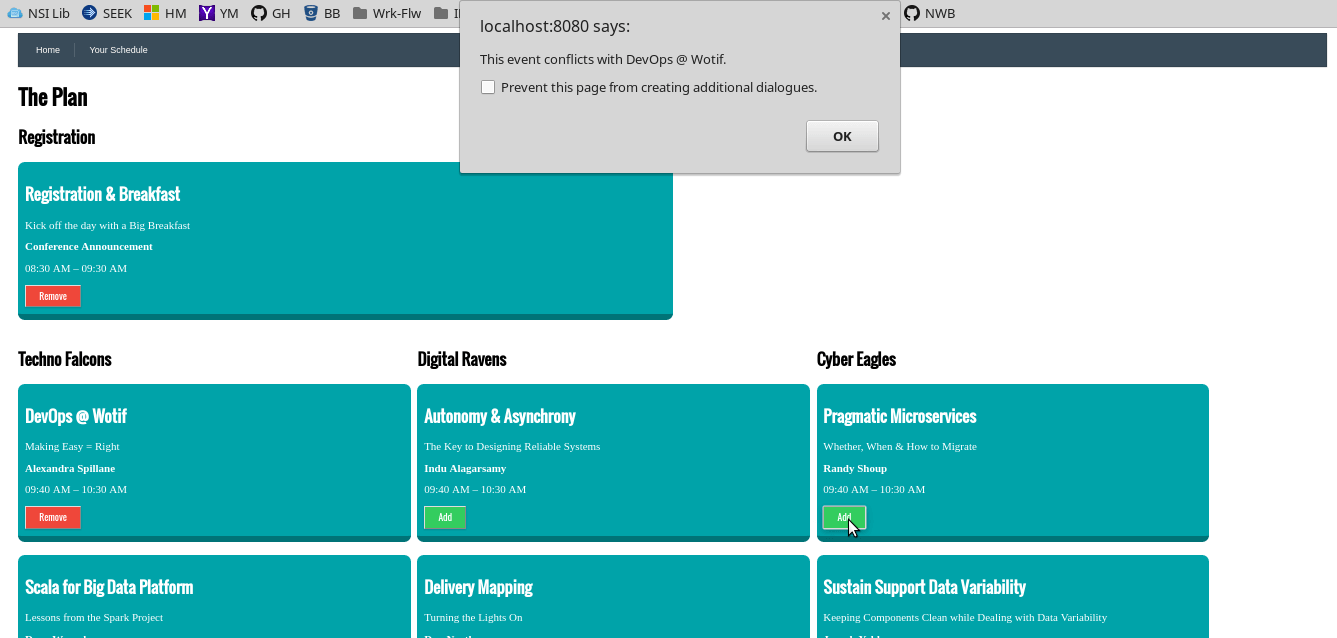Tick Prevent this page from creating additional dialogues
This screenshot has width=1337, height=638.
point(488,87)
